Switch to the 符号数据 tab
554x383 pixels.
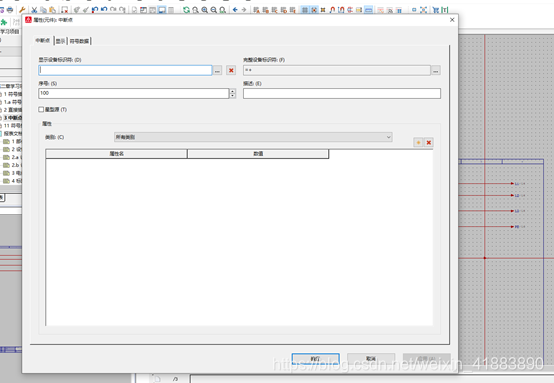pyautogui.click(x=79, y=41)
